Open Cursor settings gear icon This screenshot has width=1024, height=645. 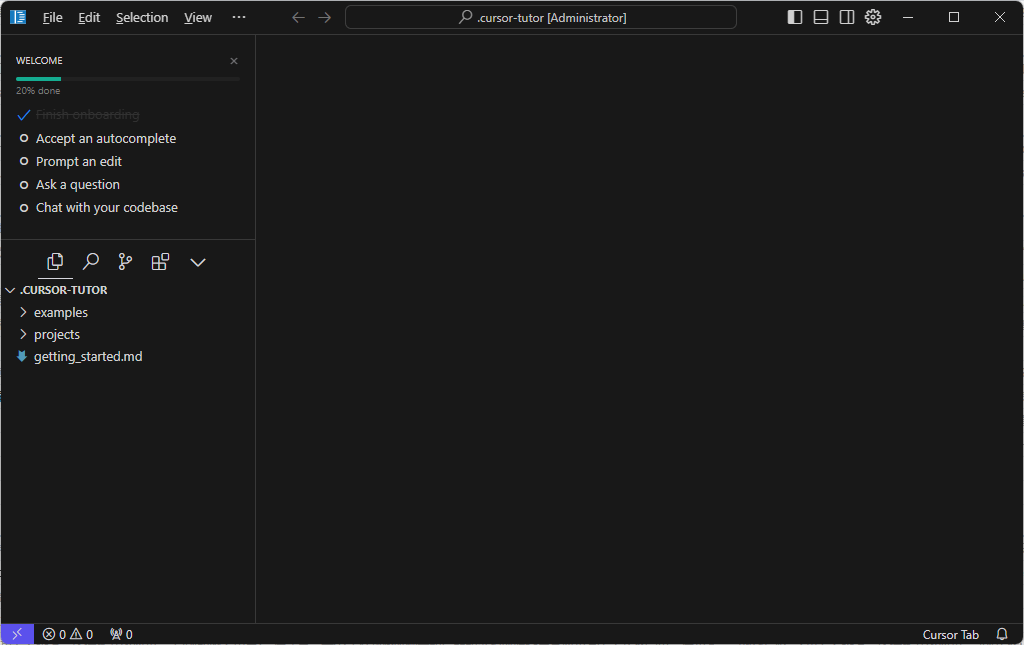(x=873, y=17)
